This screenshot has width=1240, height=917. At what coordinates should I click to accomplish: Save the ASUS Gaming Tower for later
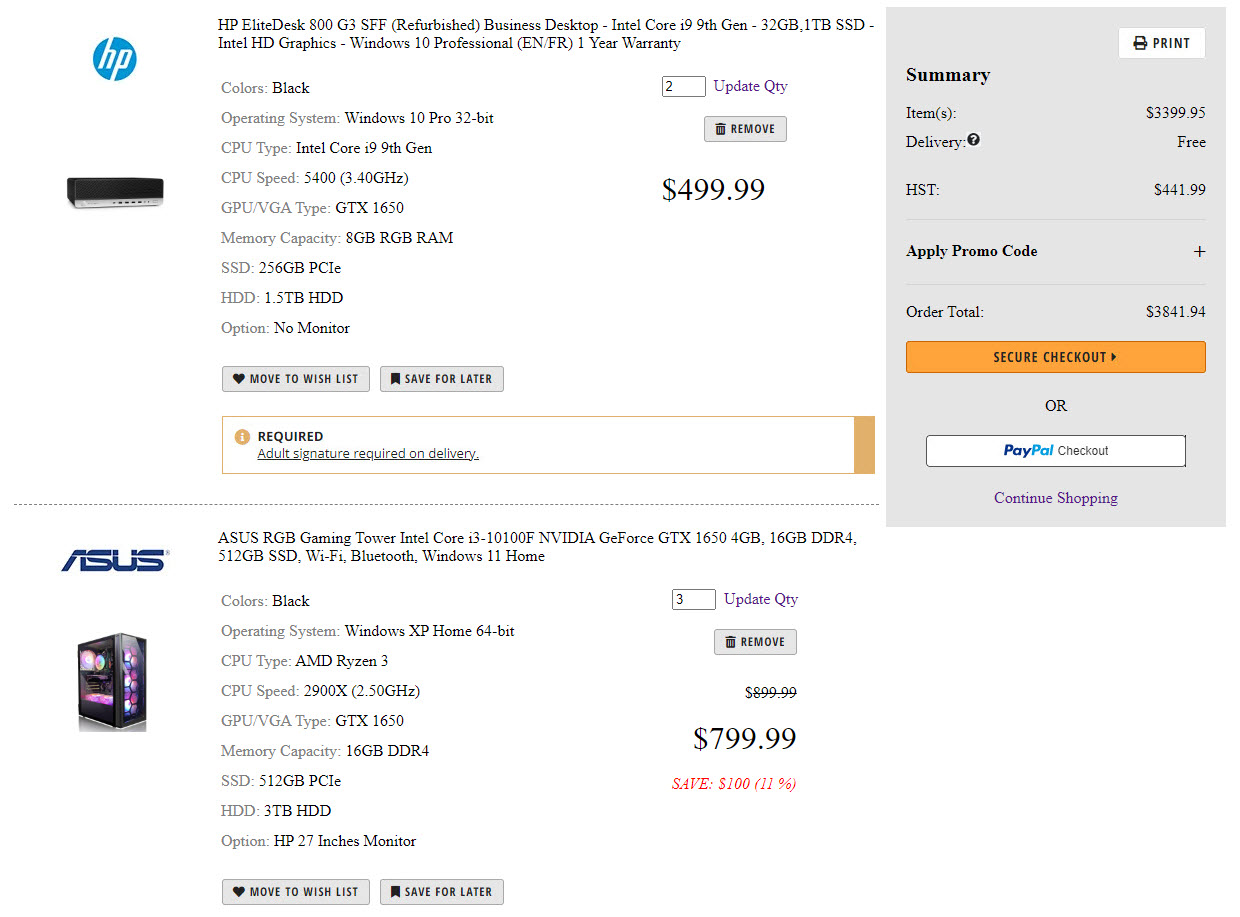tap(441, 892)
